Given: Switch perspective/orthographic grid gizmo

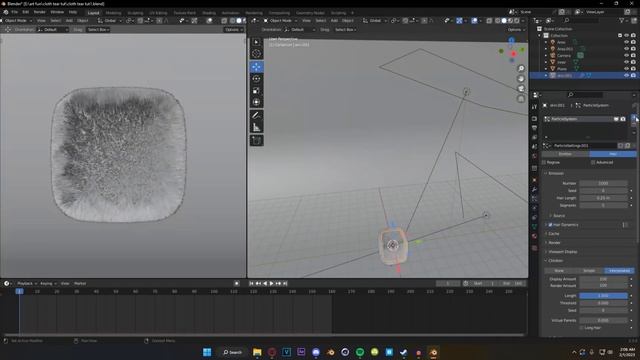Looking at the screenshot, I should pyautogui.click(x=521, y=99).
